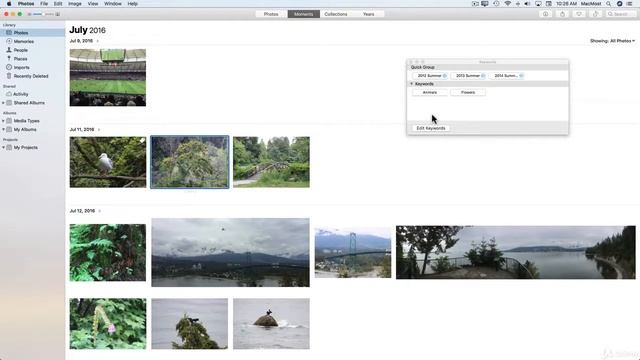Expand the Shared Albums disclosure triangle
Screen dimensions: 640x360
(x=3, y=103)
